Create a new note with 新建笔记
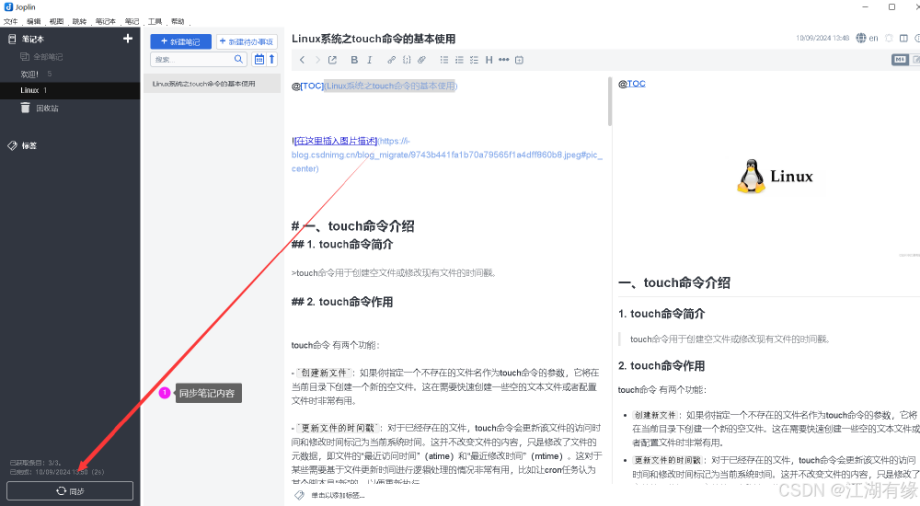Screen dimensions: 920x506 pyautogui.click(x=181, y=42)
